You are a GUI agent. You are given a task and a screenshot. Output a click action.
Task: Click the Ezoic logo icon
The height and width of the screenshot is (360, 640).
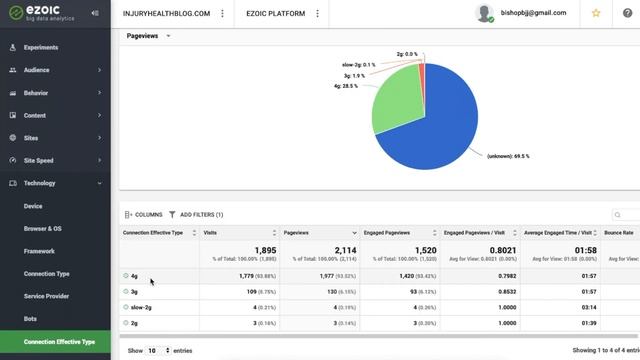point(16,13)
